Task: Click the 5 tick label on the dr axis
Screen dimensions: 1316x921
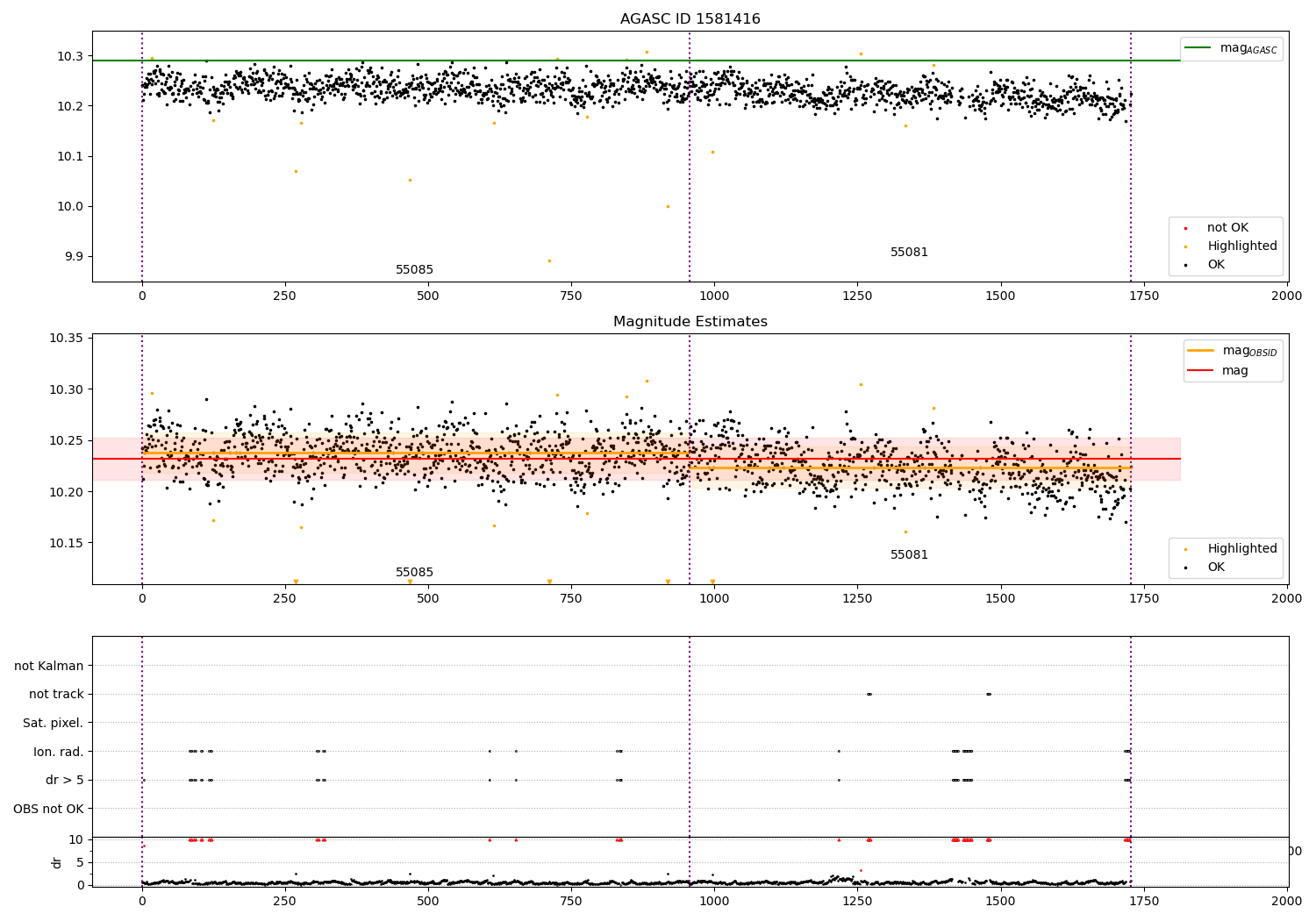Action: pos(80,862)
